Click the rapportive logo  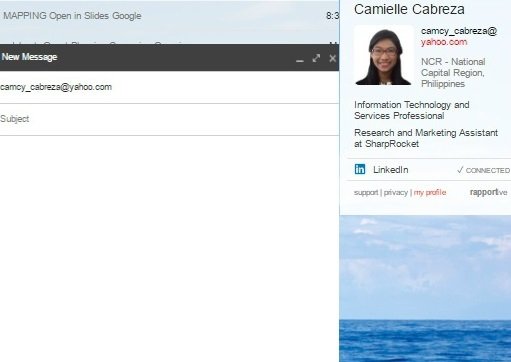pyautogui.click(x=488, y=192)
